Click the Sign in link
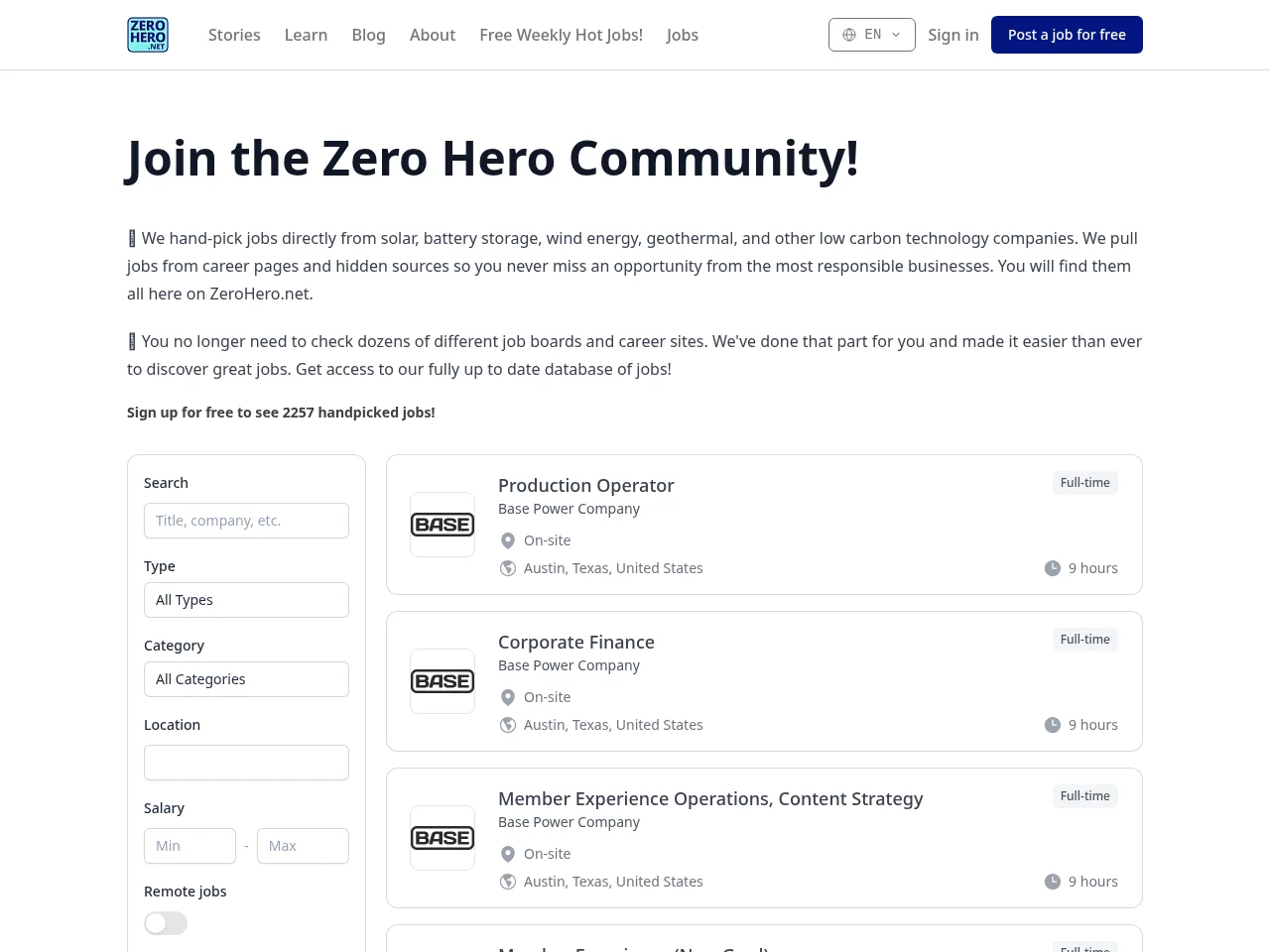Screen dimensions: 1270x952 (953, 35)
